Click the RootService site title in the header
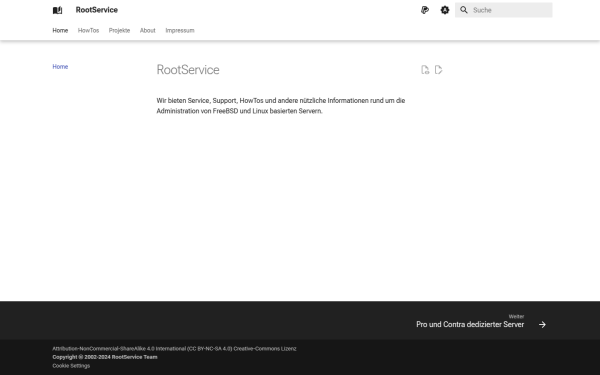Image resolution: width=600 pixels, height=375 pixels. click(97, 10)
